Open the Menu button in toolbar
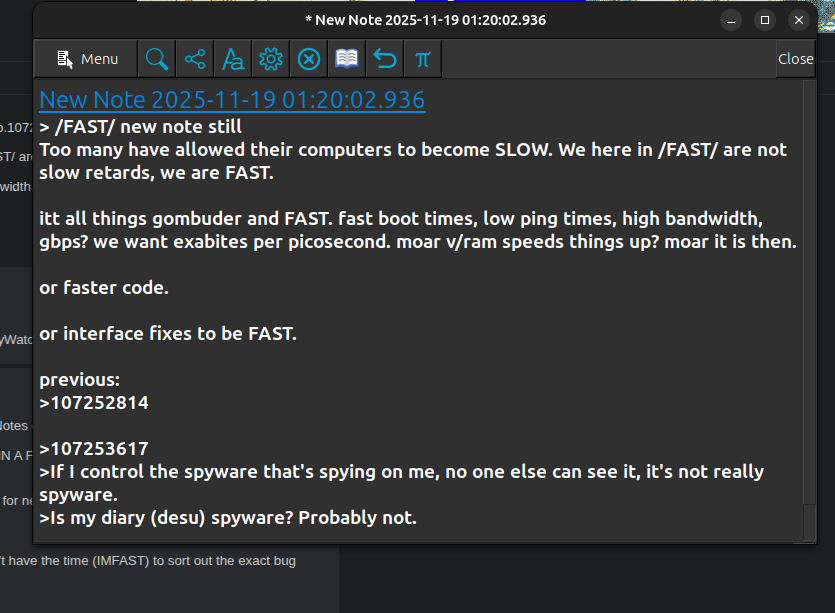 (86, 59)
